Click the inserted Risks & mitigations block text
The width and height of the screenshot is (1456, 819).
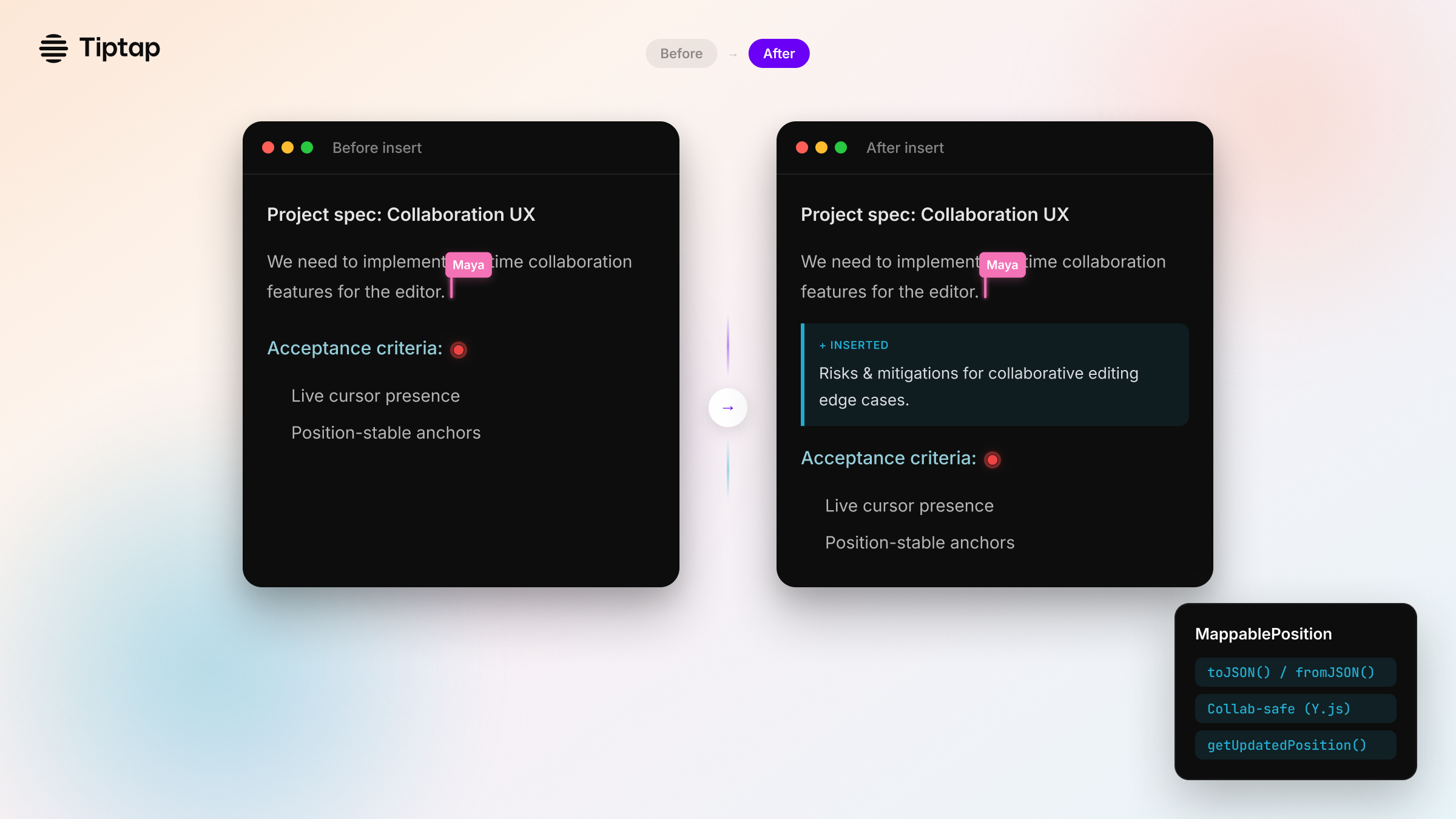coord(979,386)
